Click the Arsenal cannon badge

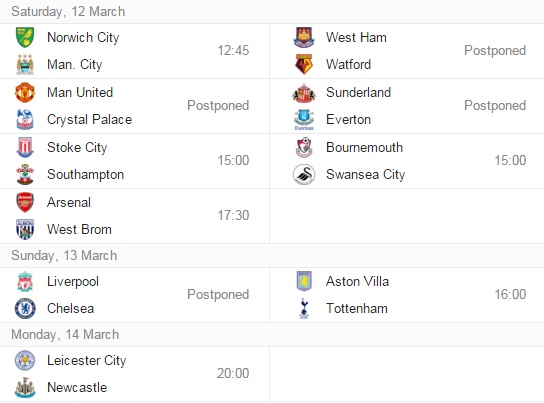click(25, 202)
